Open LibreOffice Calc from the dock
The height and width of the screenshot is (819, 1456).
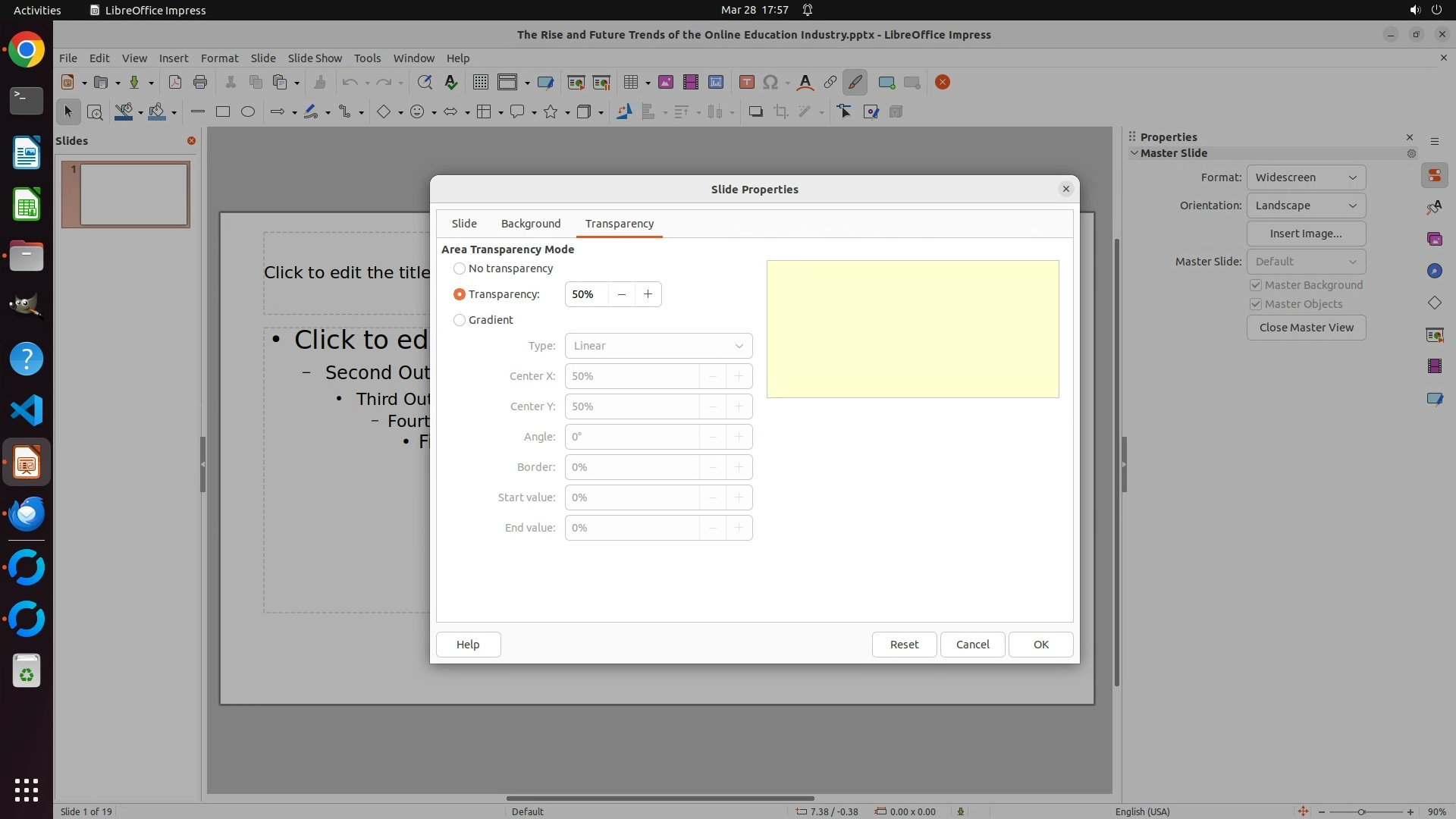(27, 206)
